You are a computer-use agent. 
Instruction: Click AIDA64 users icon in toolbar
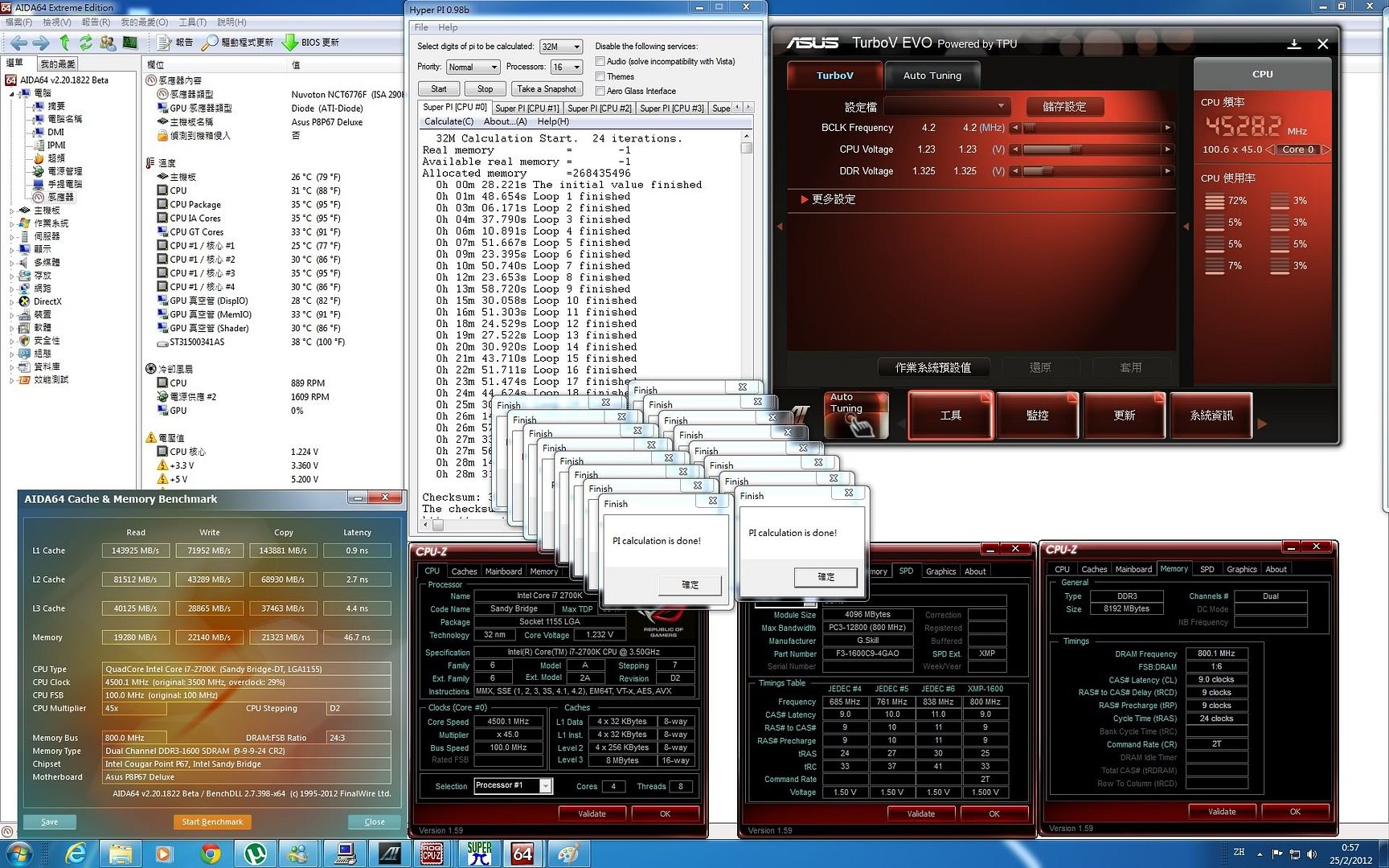coord(107,43)
